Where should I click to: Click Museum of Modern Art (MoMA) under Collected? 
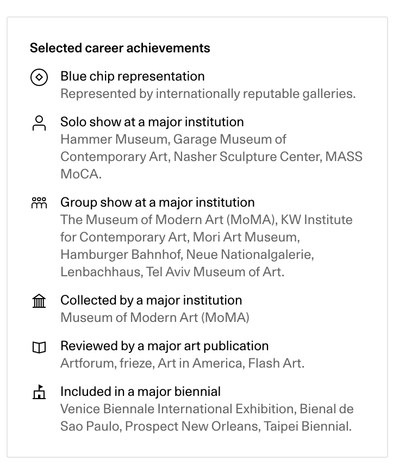[x=155, y=317]
